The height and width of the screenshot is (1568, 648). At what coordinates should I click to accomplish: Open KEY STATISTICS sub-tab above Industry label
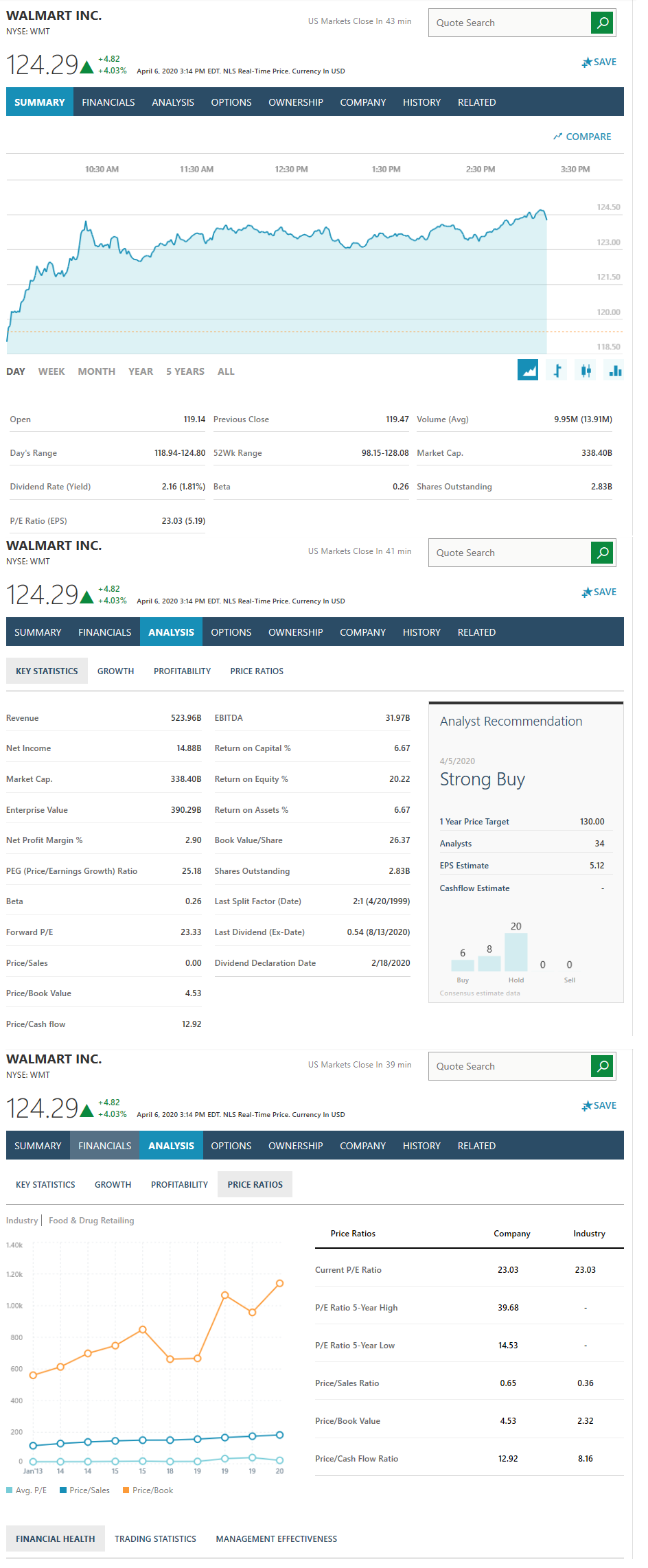pyautogui.click(x=45, y=1184)
